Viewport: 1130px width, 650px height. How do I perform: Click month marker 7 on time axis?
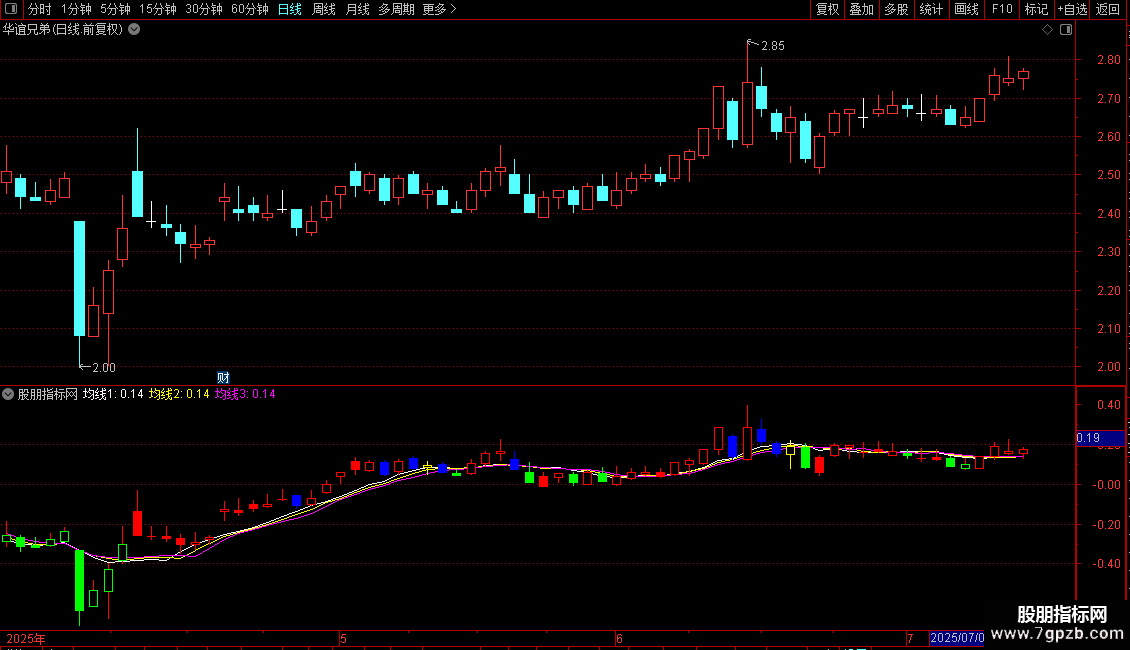coord(910,638)
